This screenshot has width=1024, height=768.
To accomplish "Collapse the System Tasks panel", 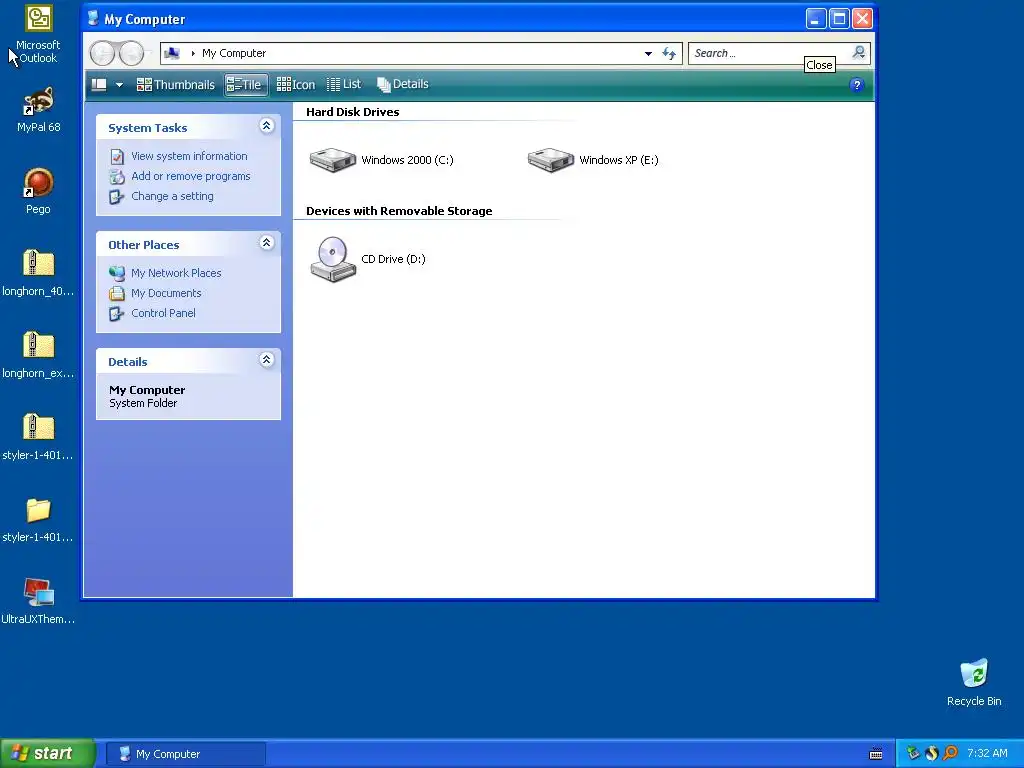I will 266,126.
